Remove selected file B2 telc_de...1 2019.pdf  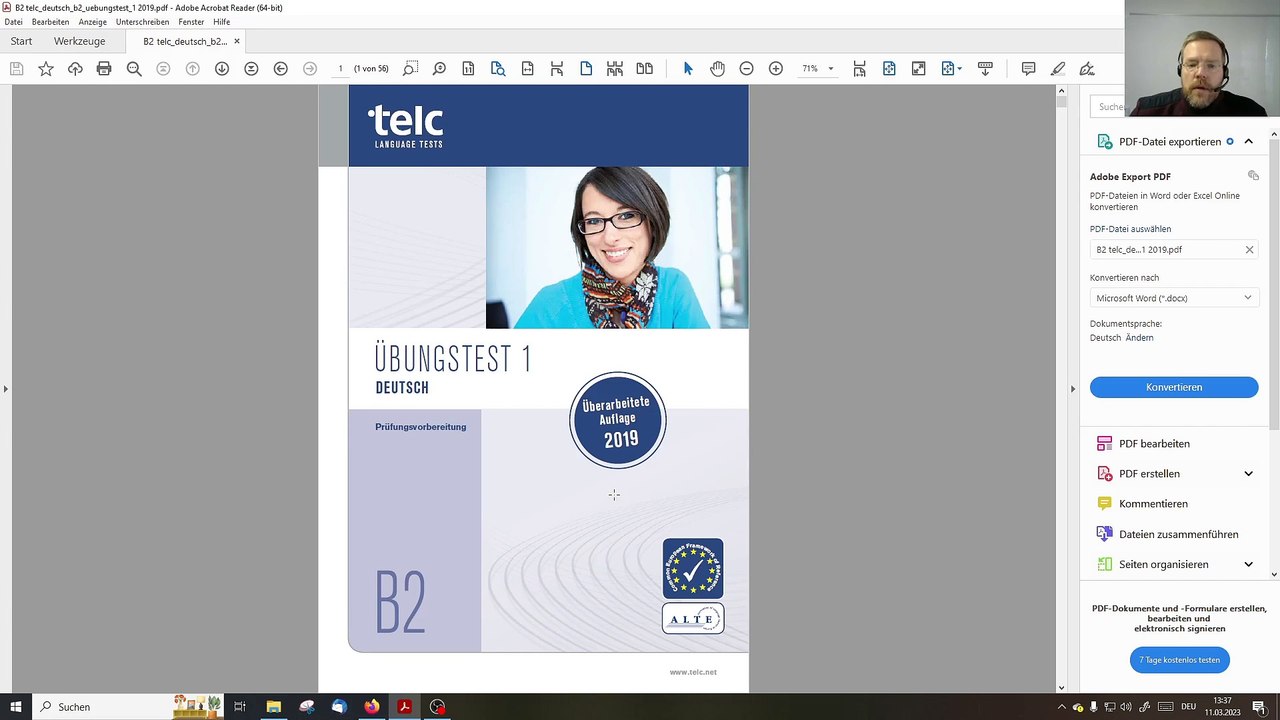pos(1249,250)
